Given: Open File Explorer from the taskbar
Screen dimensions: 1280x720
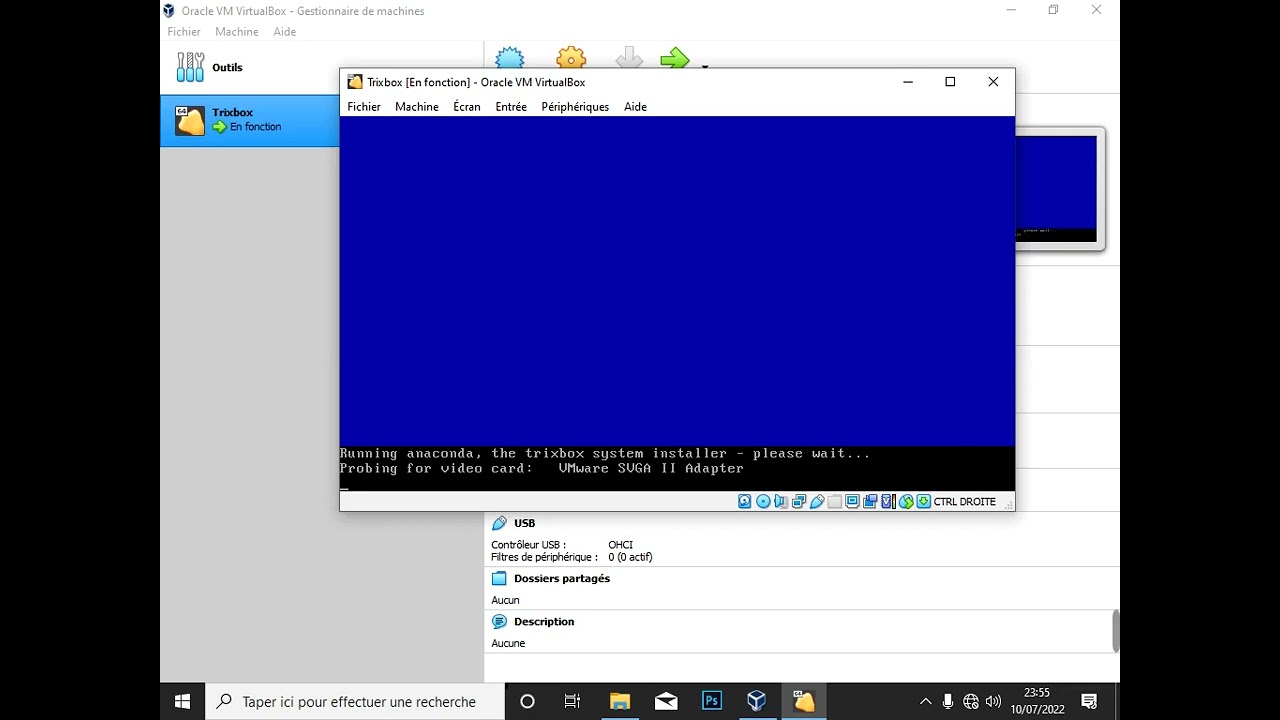Looking at the screenshot, I should (619, 701).
